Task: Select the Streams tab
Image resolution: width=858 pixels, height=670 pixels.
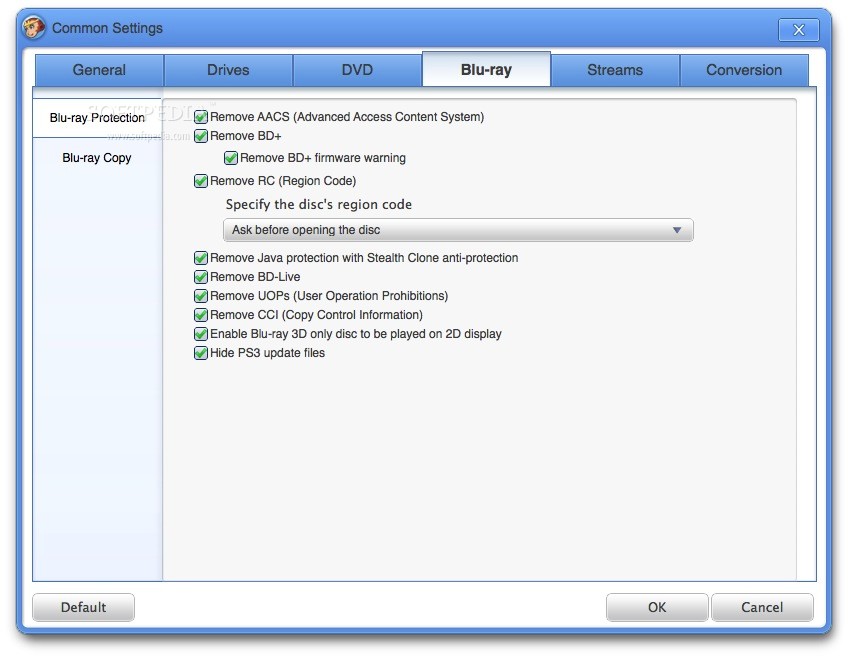Action: 615,70
